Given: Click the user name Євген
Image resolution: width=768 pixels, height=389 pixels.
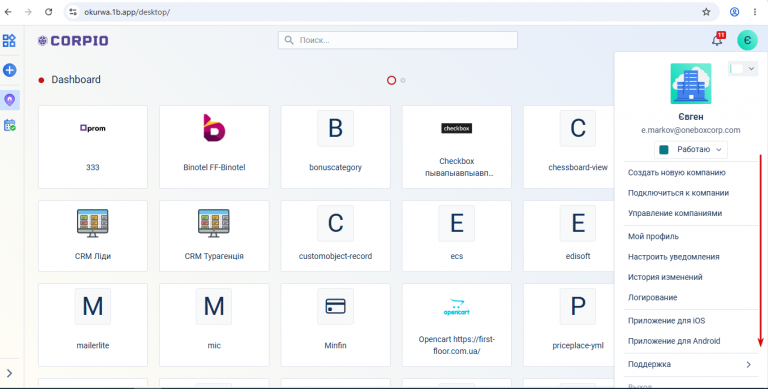Looking at the screenshot, I should 691,117.
